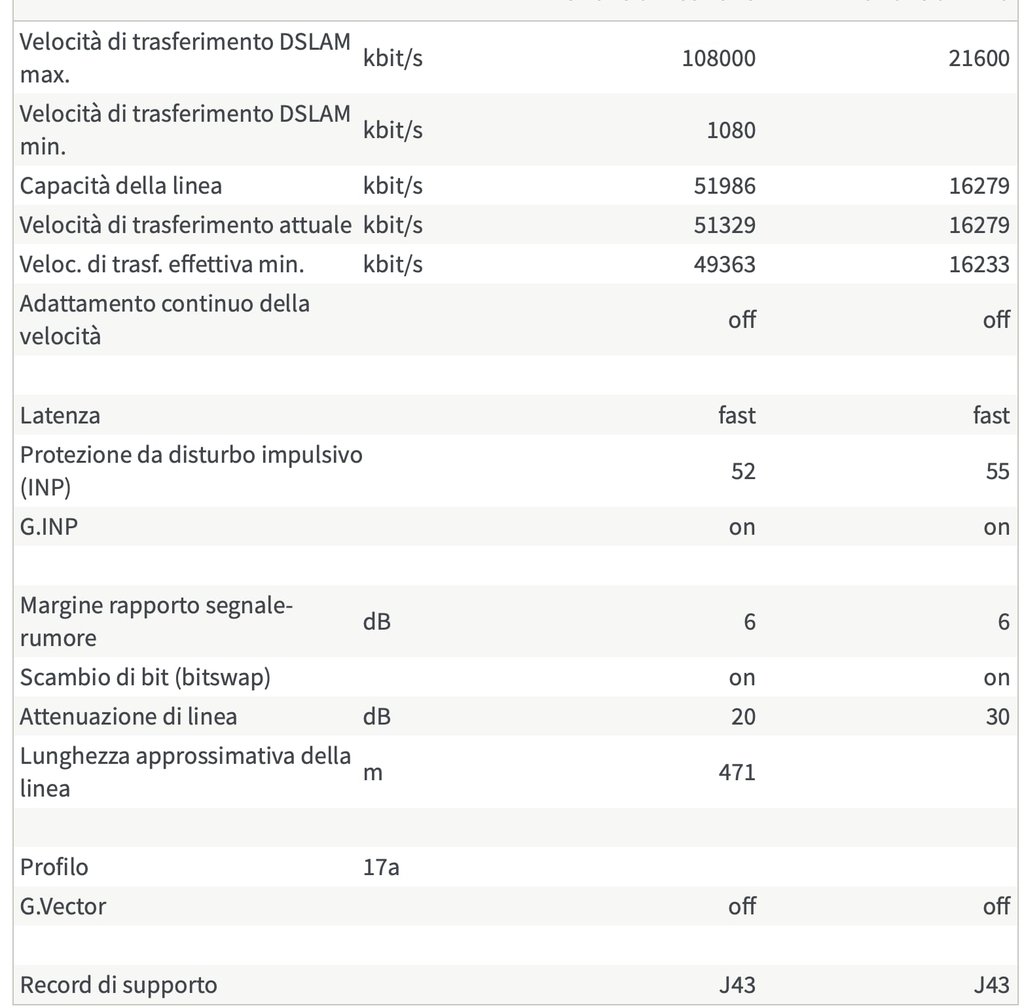Select the "Veloc. di trasf. effettiva min." label
Screen dimensions: 1024x1008
point(162,264)
